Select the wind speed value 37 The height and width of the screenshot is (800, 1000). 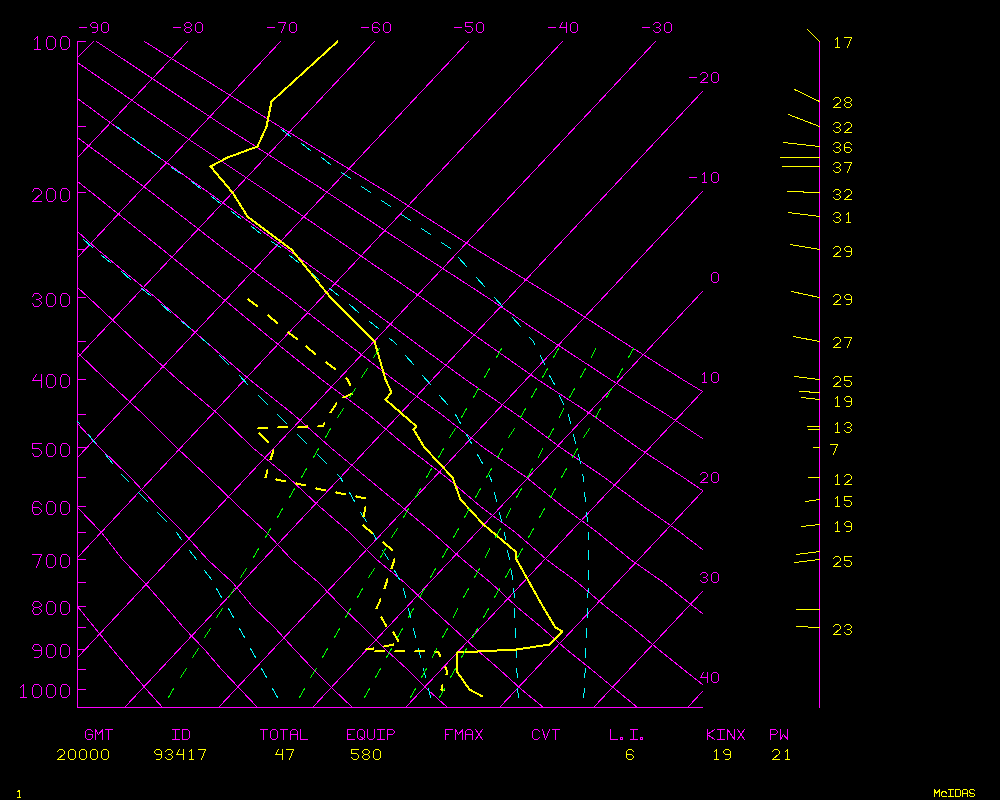[x=842, y=168]
